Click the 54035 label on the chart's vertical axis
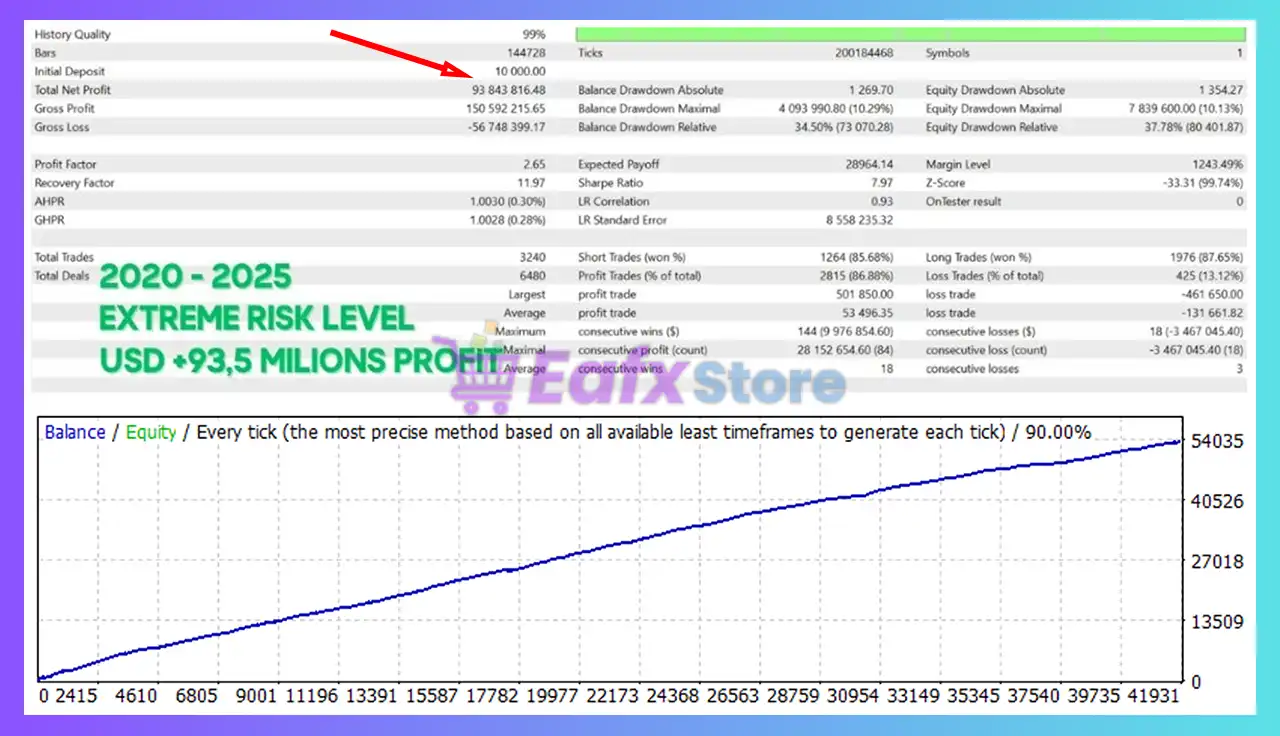 point(1214,441)
